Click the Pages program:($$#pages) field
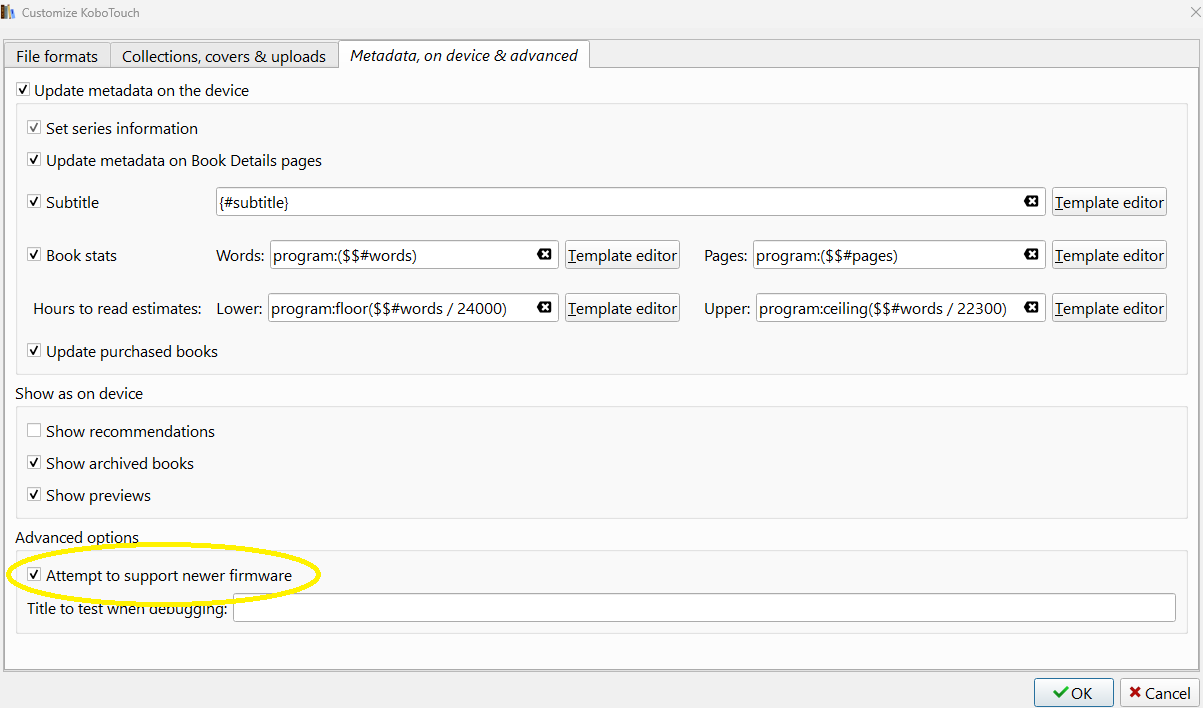This screenshot has width=1203, height=708. [x=899, y=255]
